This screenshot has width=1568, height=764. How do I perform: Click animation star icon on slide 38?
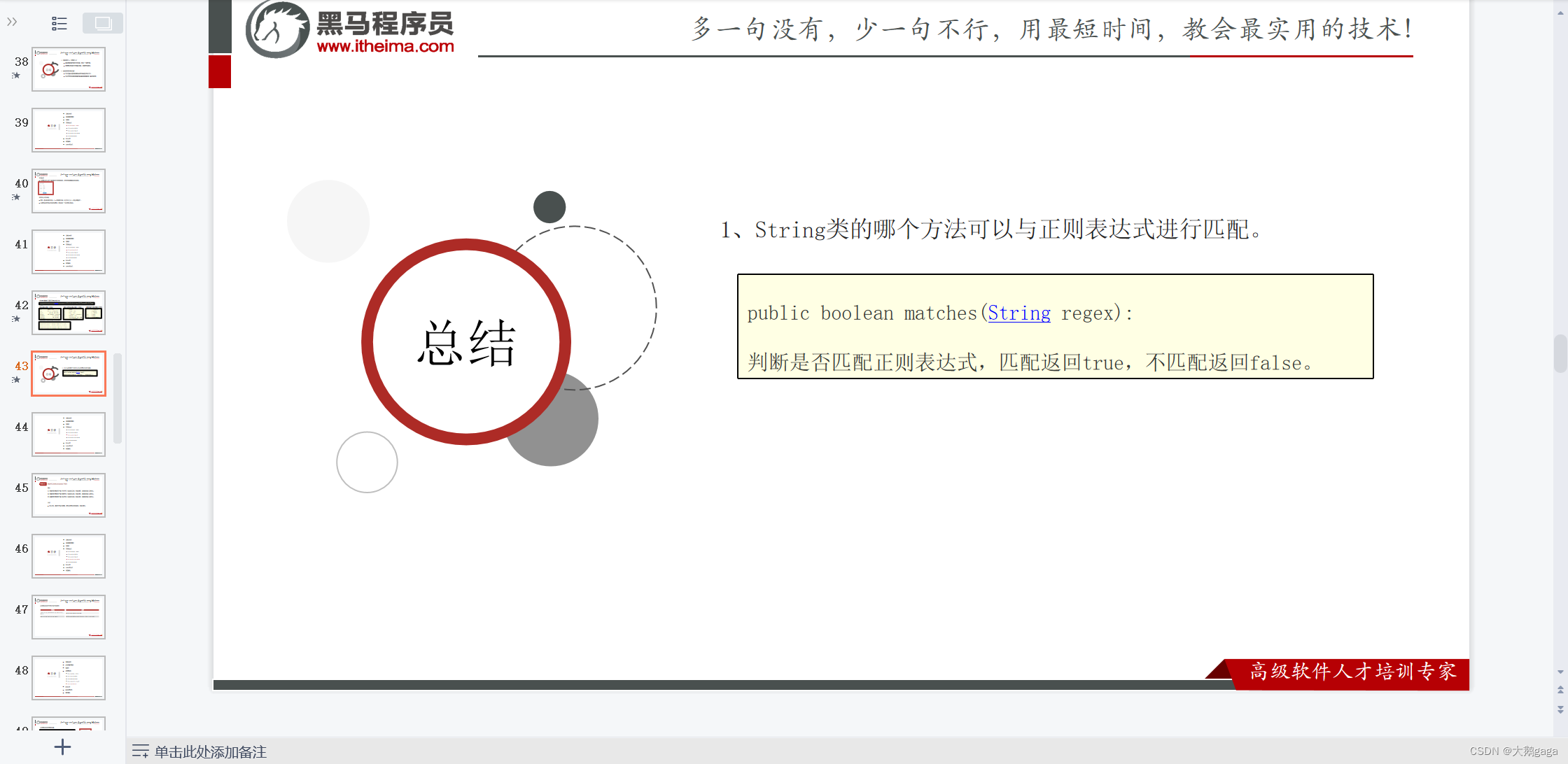(x=16, y=76)
